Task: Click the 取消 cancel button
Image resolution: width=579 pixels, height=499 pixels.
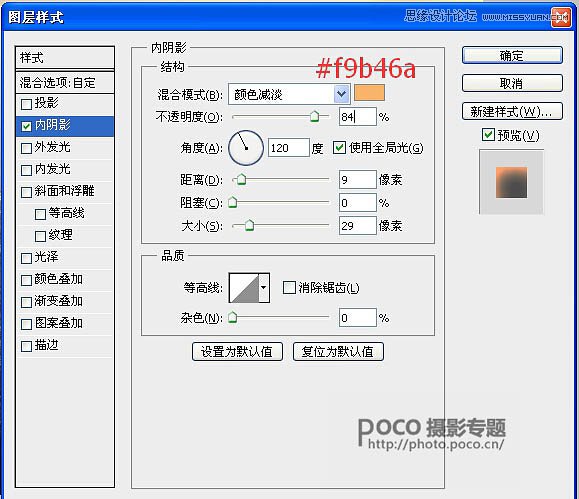Action: [512, 83]
